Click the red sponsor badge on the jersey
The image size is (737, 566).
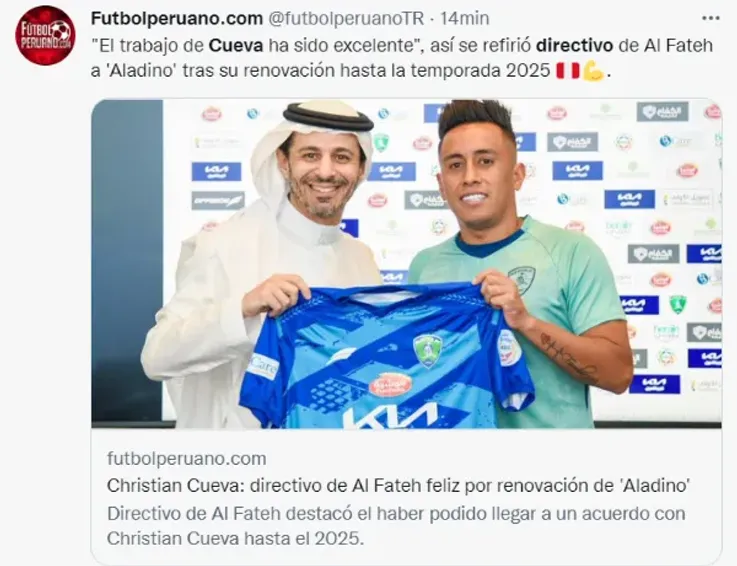(x=387, y=385)
